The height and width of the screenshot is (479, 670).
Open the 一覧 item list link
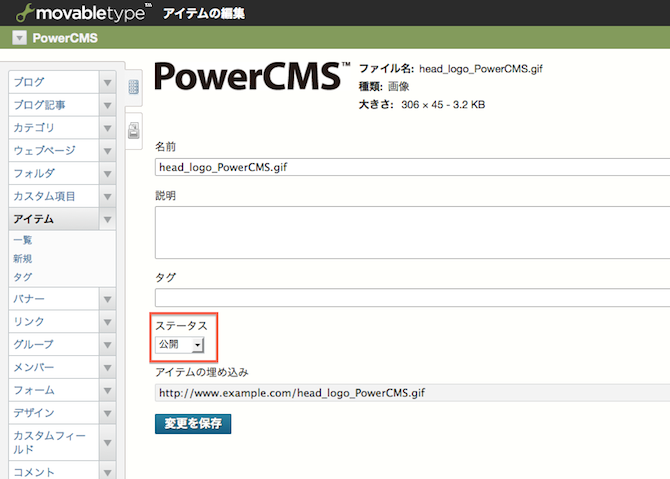pyautogui.click(x=23, y=240)
